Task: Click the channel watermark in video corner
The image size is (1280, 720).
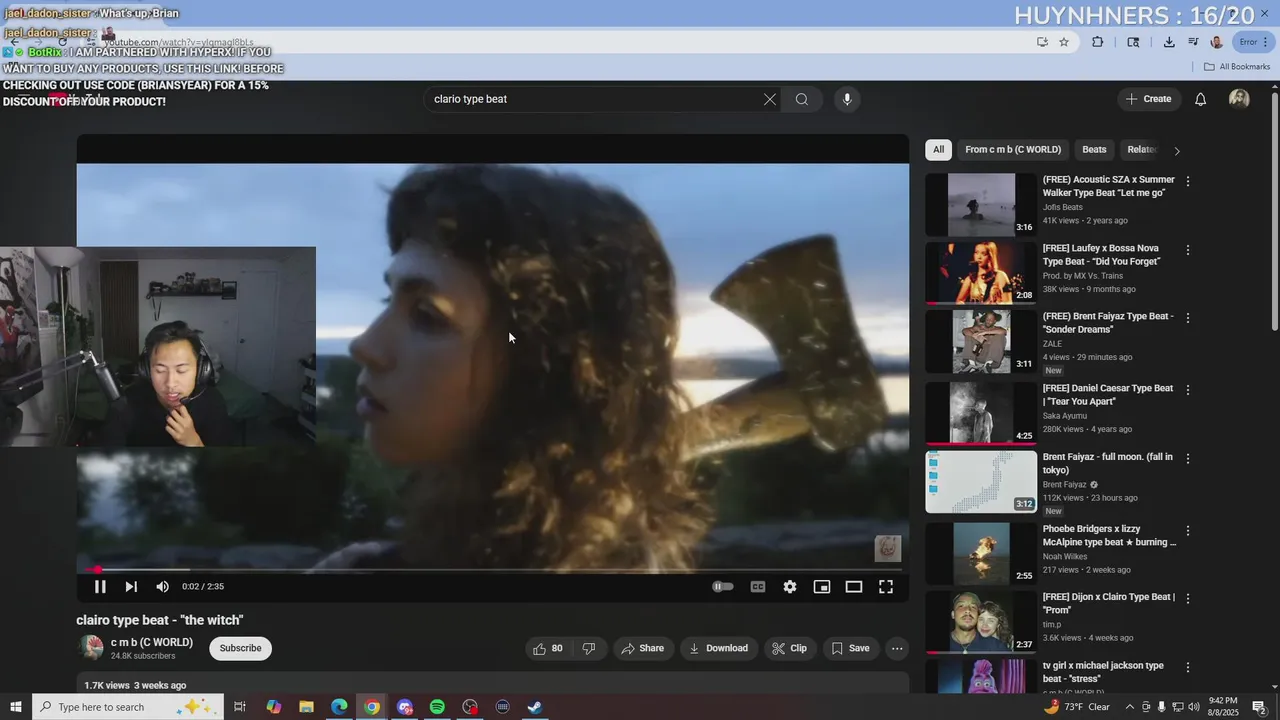Action: pyautogui.click(x=888, y=548)
